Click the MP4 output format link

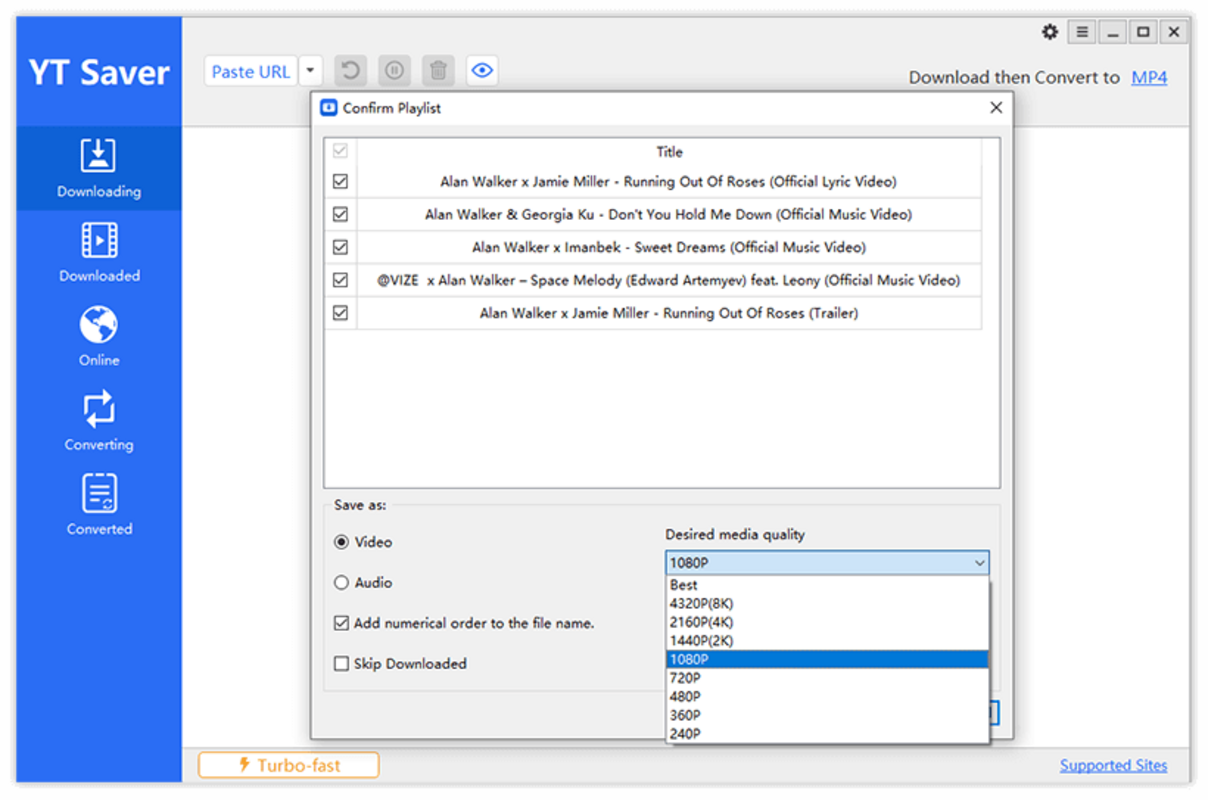tap(1149, 77)
